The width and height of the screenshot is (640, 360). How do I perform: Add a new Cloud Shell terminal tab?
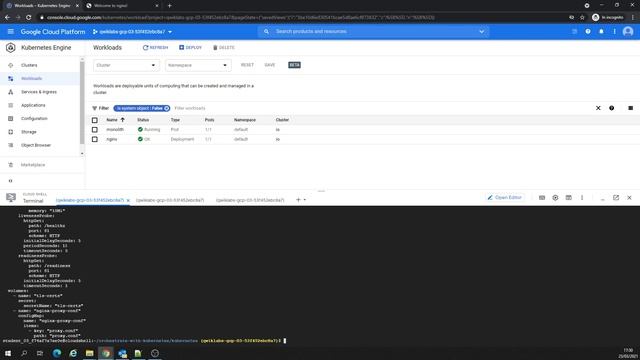tap(298, 200)
